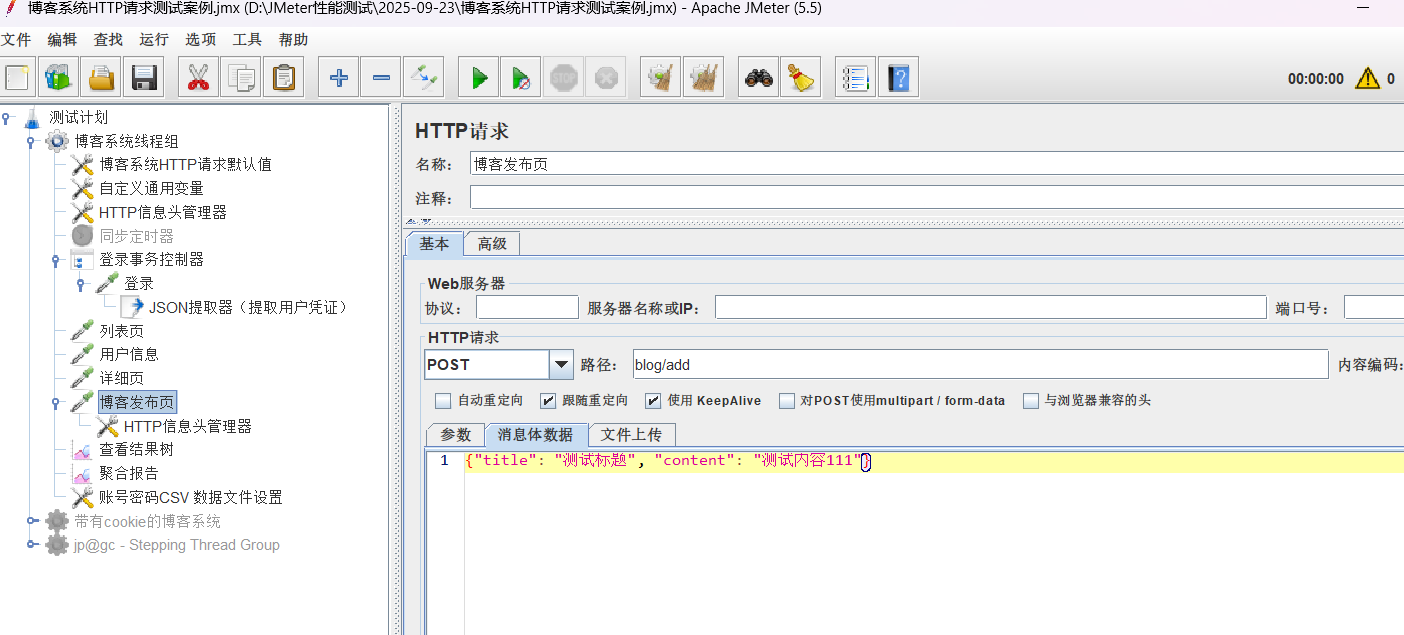Click the New test plan toolbar icon
1404x635 pixels.
coord(17,77)
